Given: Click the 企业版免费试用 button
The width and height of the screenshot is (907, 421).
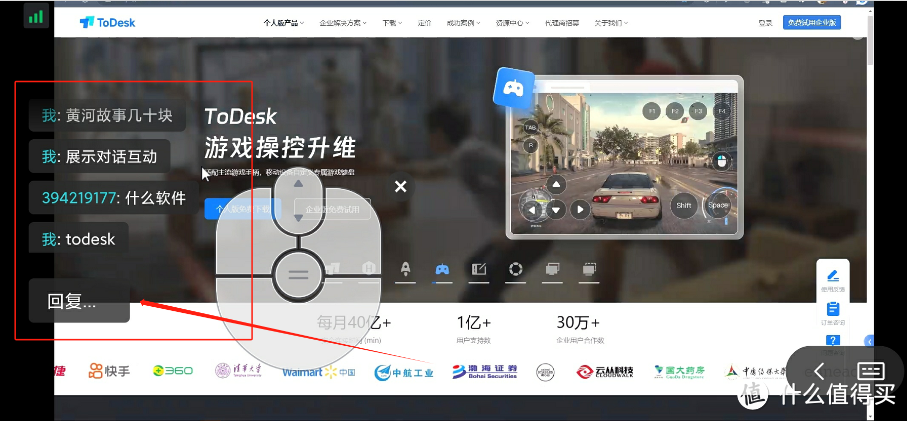Looking at the screenshot, I should coord(332,209).
